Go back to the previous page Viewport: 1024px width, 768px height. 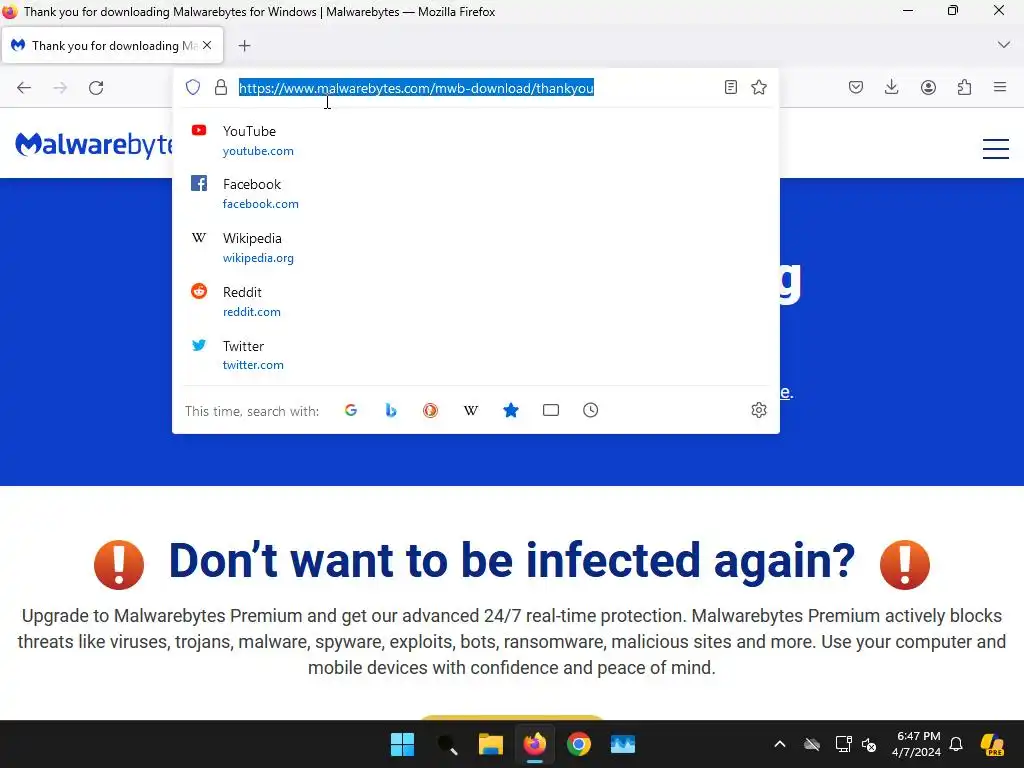[24, 88]
